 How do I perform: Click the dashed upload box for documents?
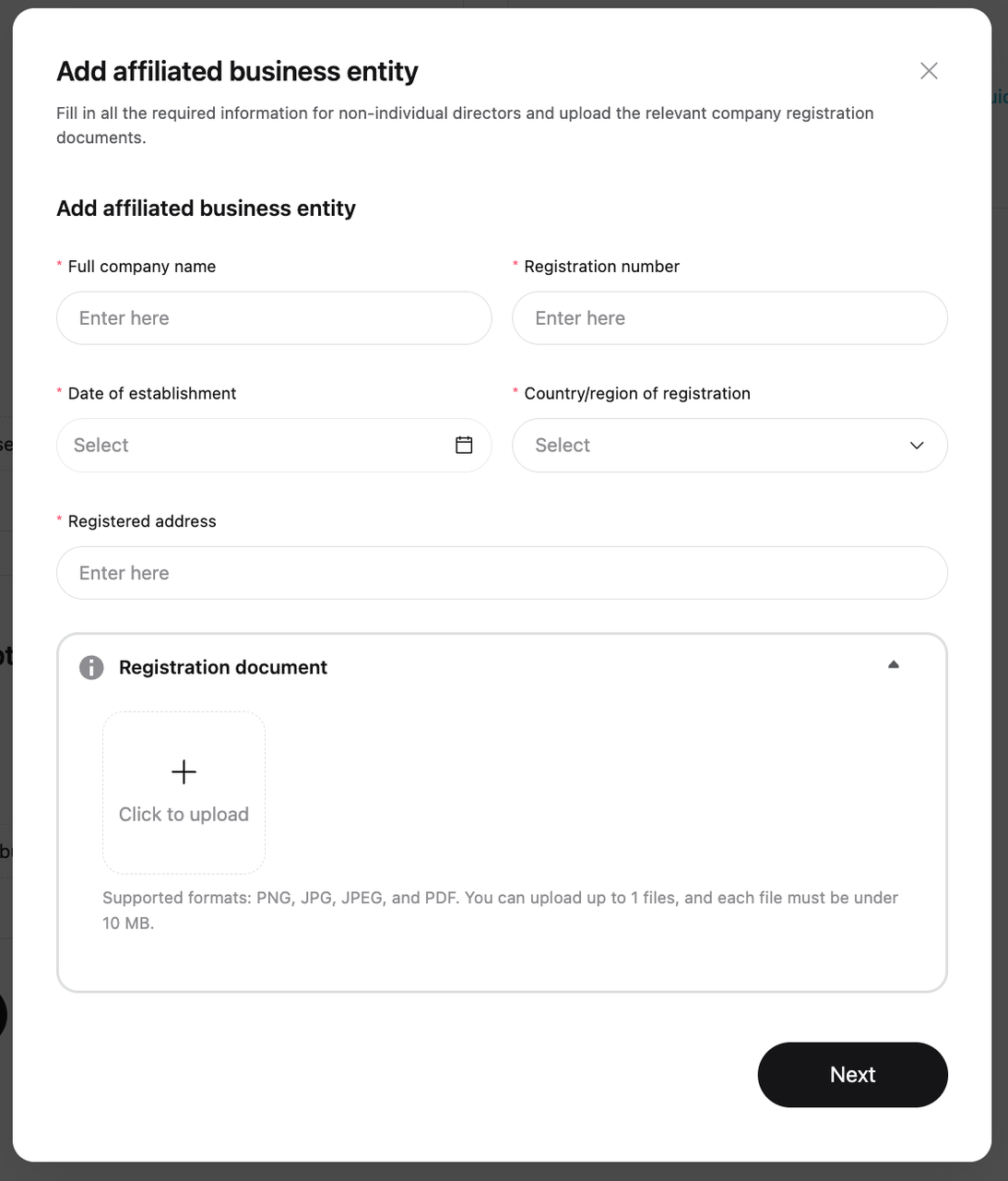pyautogui.click(x=184, y=792)
